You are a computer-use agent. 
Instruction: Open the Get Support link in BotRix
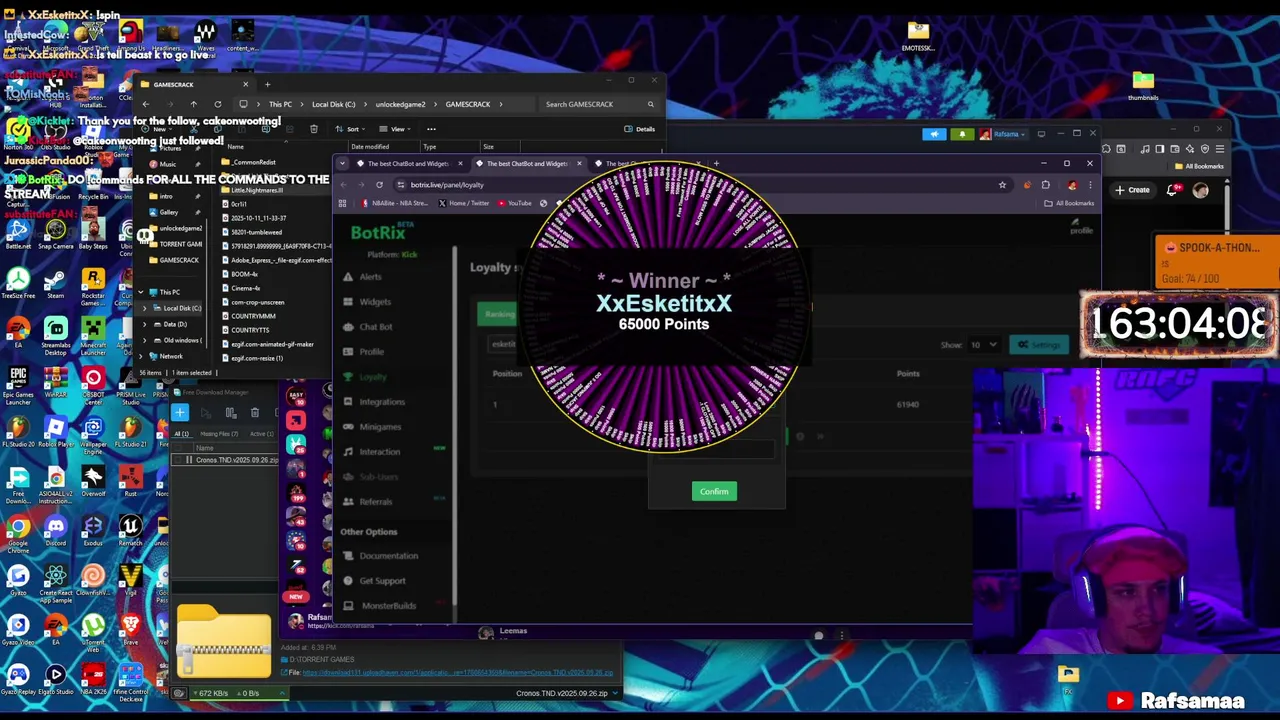click(x=375, y=581)
